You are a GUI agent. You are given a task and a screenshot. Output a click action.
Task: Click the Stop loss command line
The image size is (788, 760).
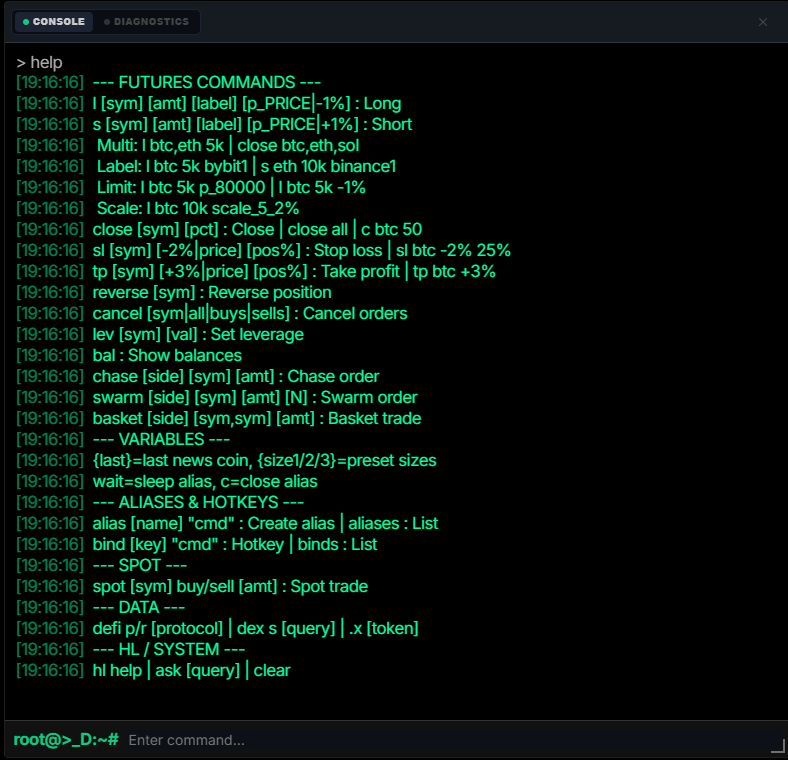(263, 250)
